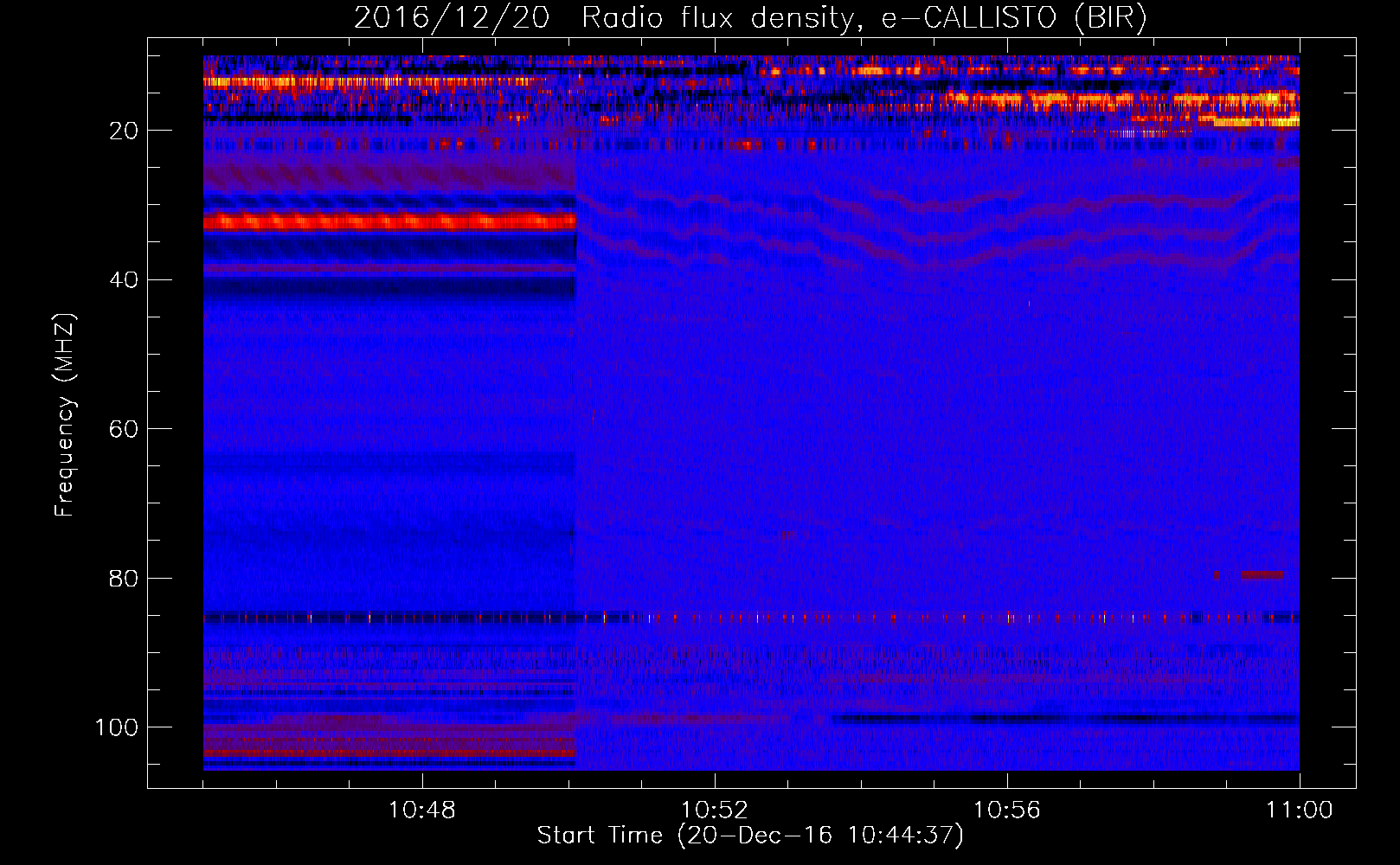This screenshot has height=865, width=1400.
Task: Click the bright orange emission band near 32 MHz
Action: tap(389, 221)
